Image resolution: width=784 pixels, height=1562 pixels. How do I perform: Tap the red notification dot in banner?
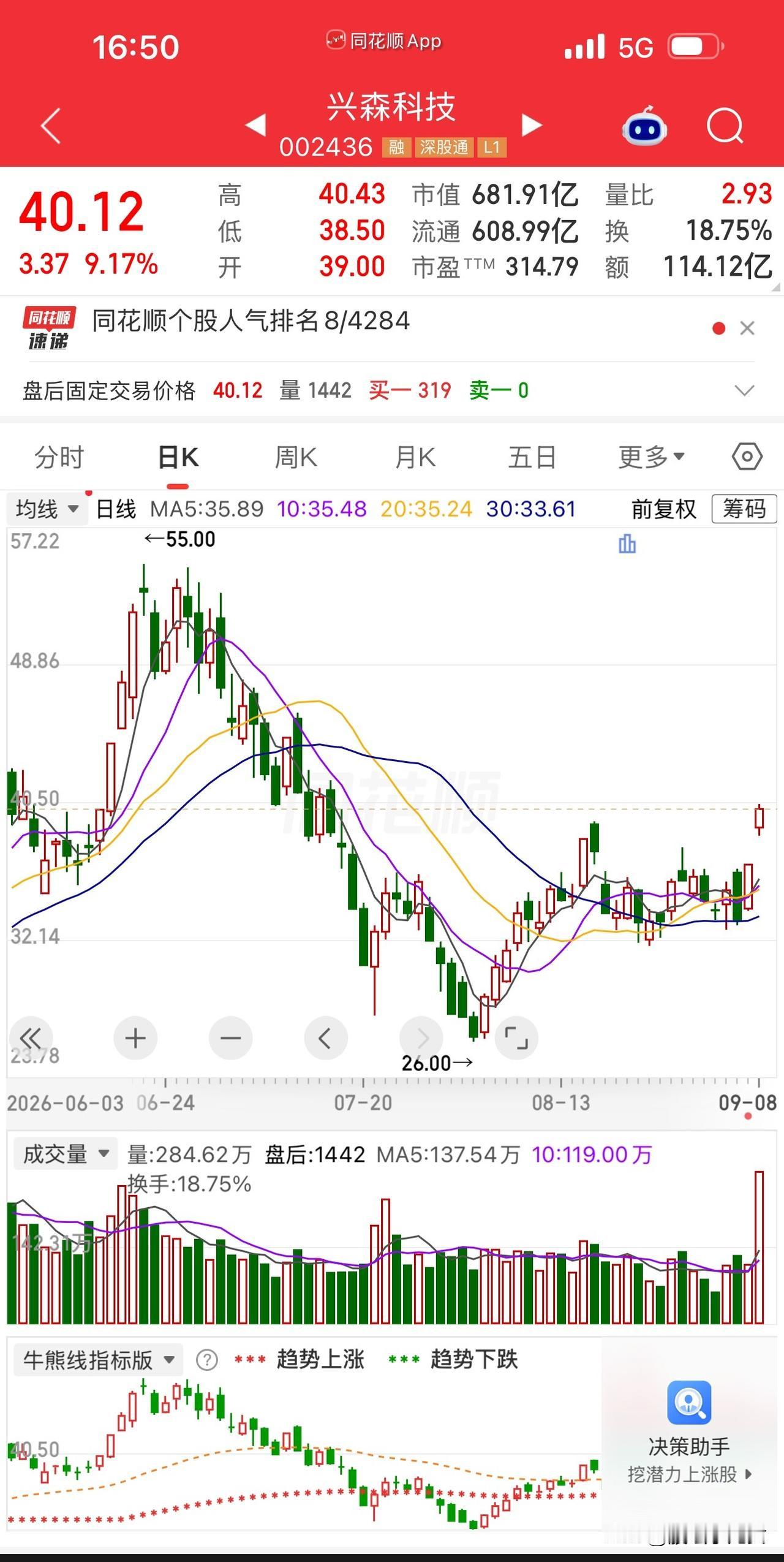[x=719, y=329]
